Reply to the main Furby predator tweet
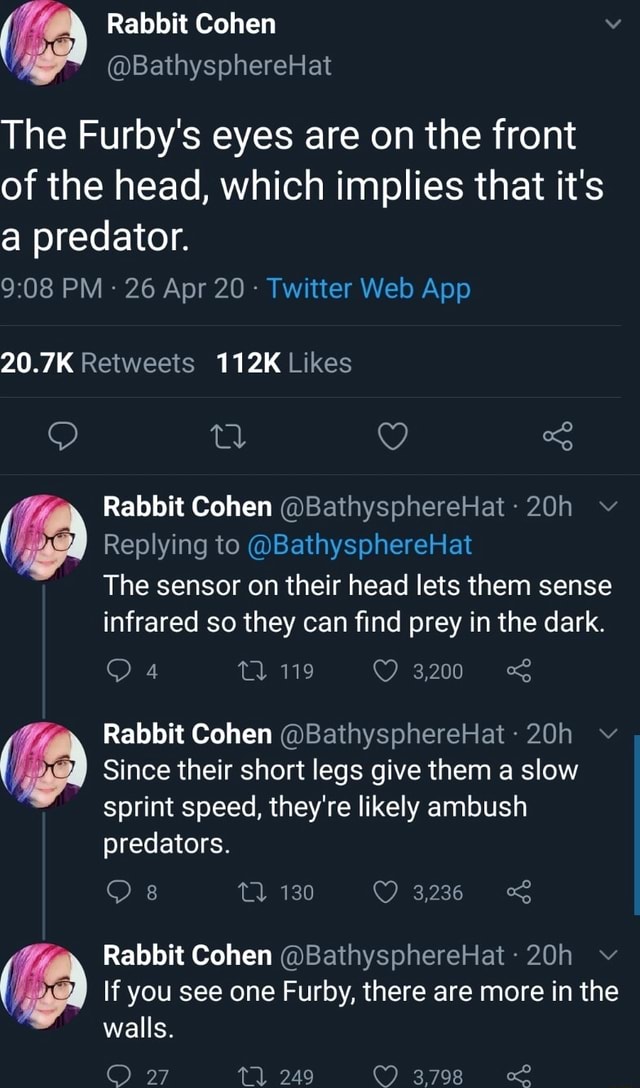 [x=63, y=437]
